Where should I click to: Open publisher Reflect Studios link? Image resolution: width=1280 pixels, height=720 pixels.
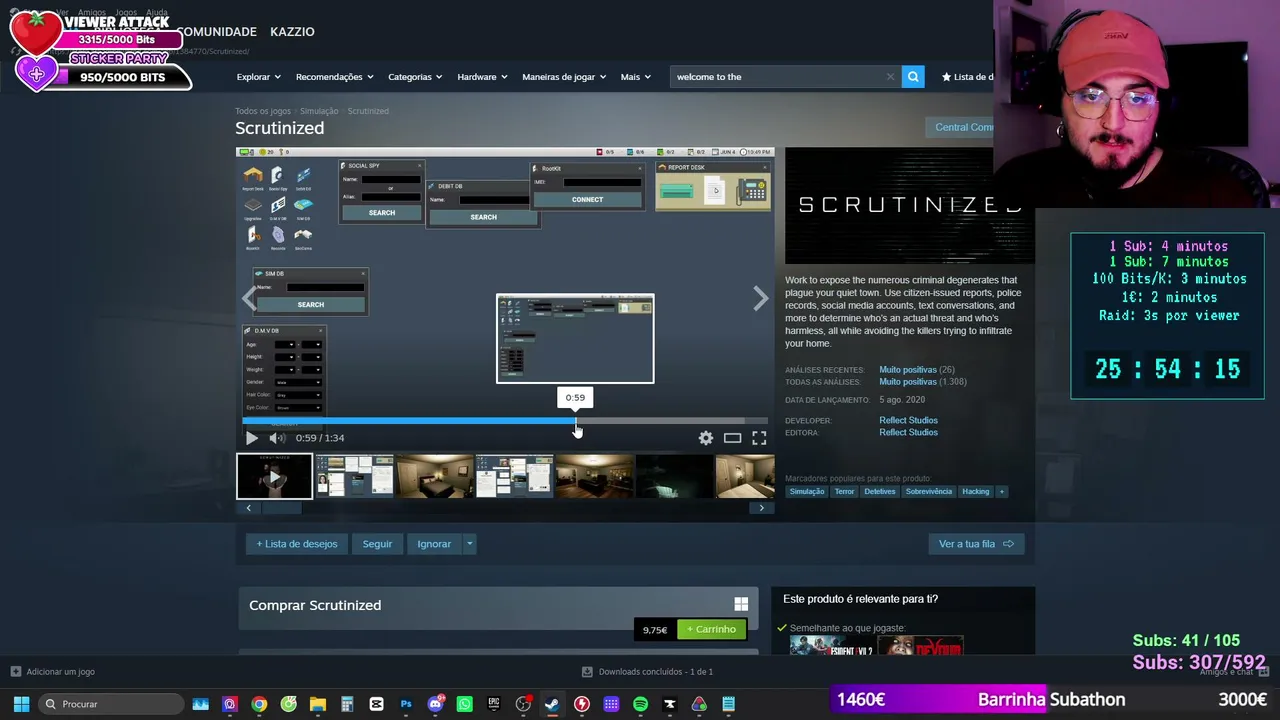(908, 433)
